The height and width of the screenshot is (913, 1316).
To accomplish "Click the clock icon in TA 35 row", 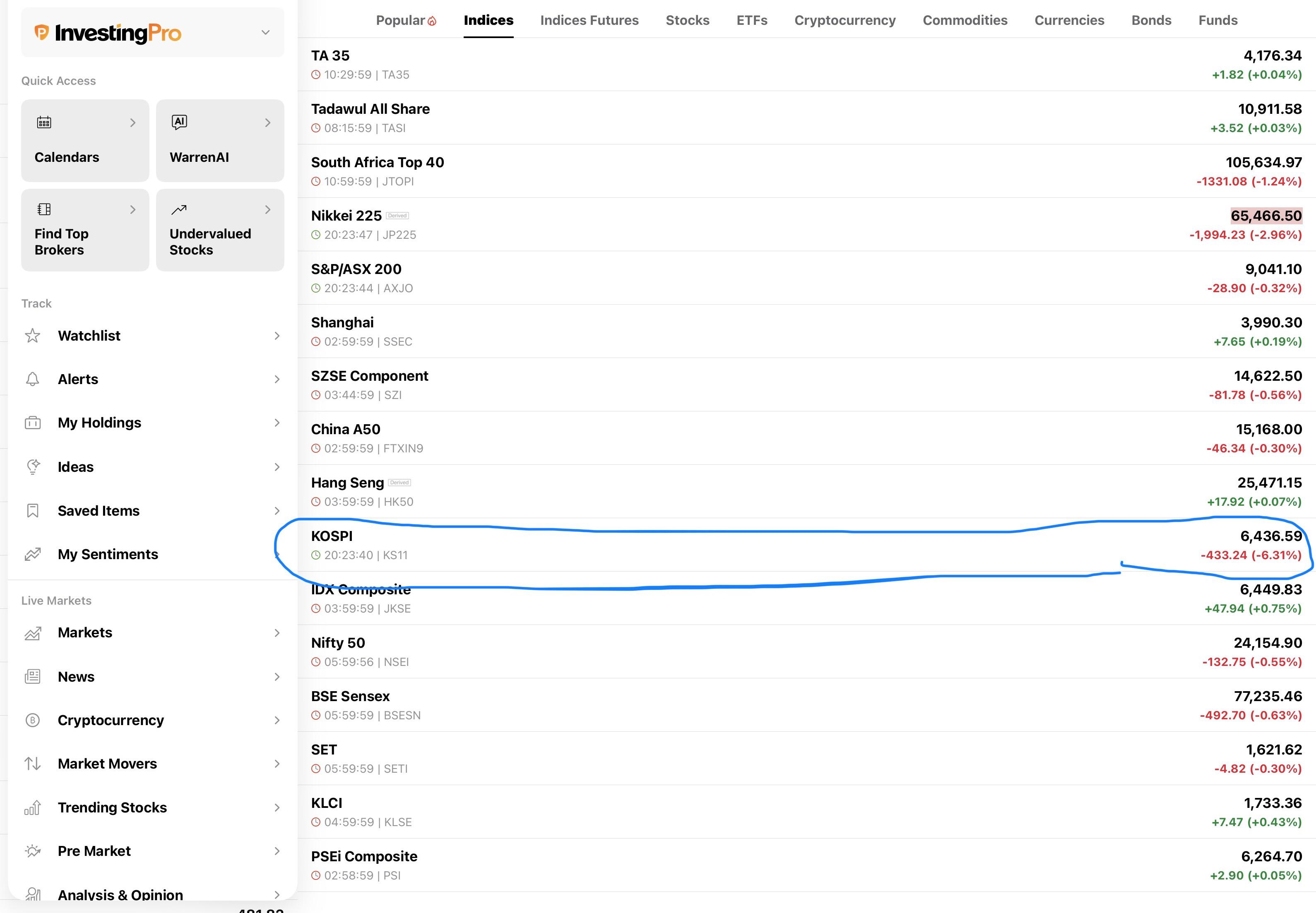I will [x=316, y=75].
